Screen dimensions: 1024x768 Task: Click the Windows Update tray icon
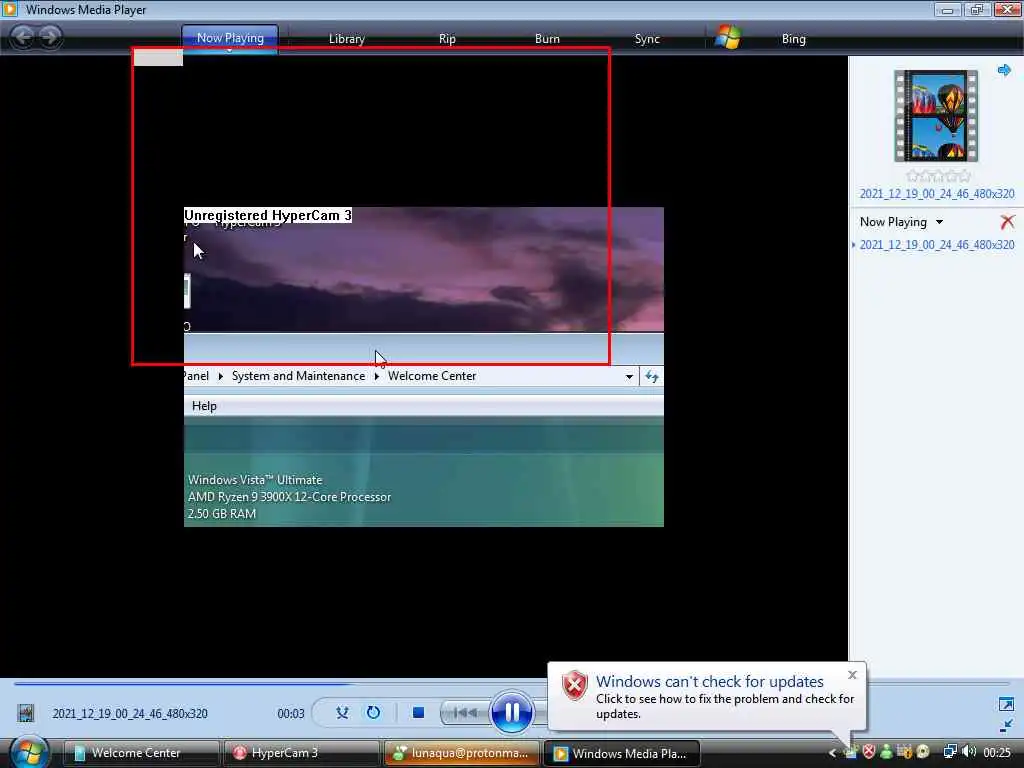pos(850,752)
